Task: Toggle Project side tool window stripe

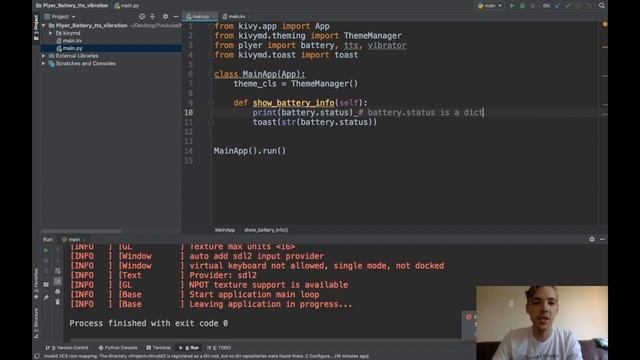Action: point(36,27)
